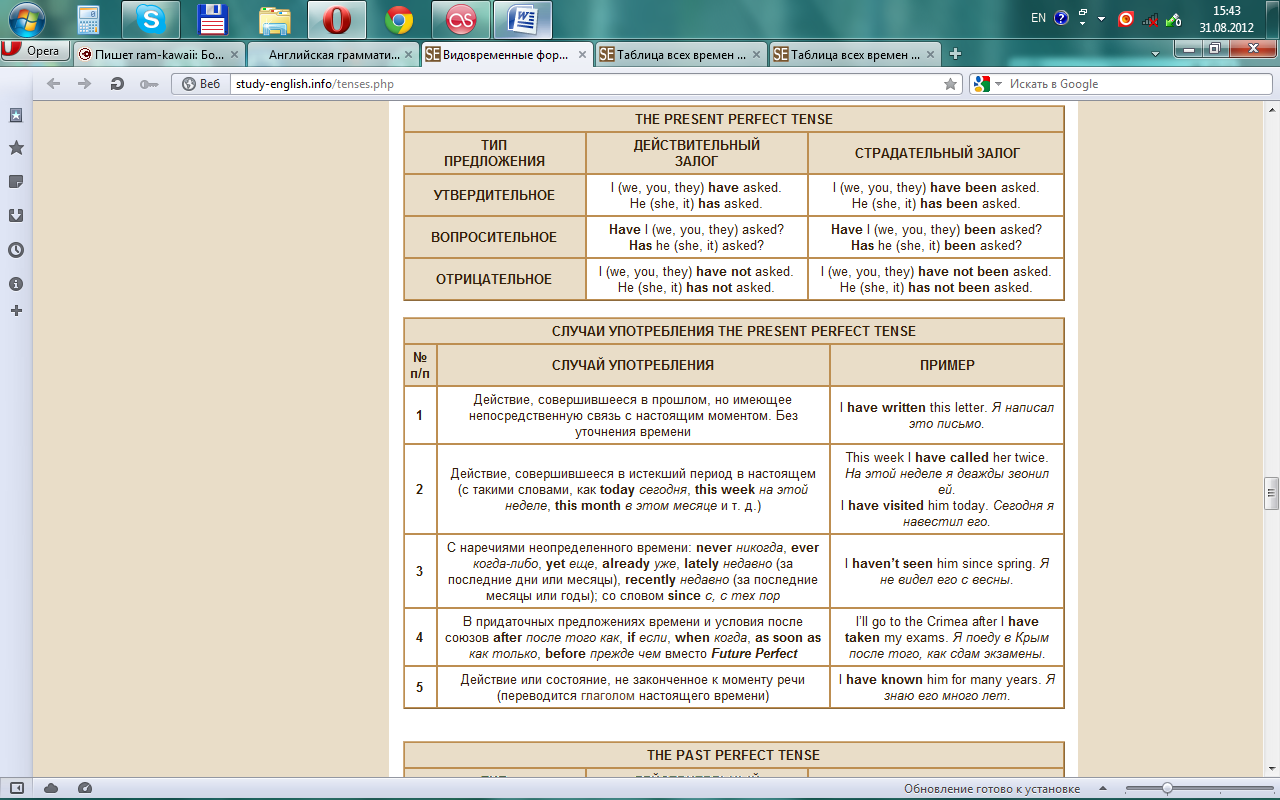Click THE PRESENT PERFECT TENSE table title

pos(734,119)
